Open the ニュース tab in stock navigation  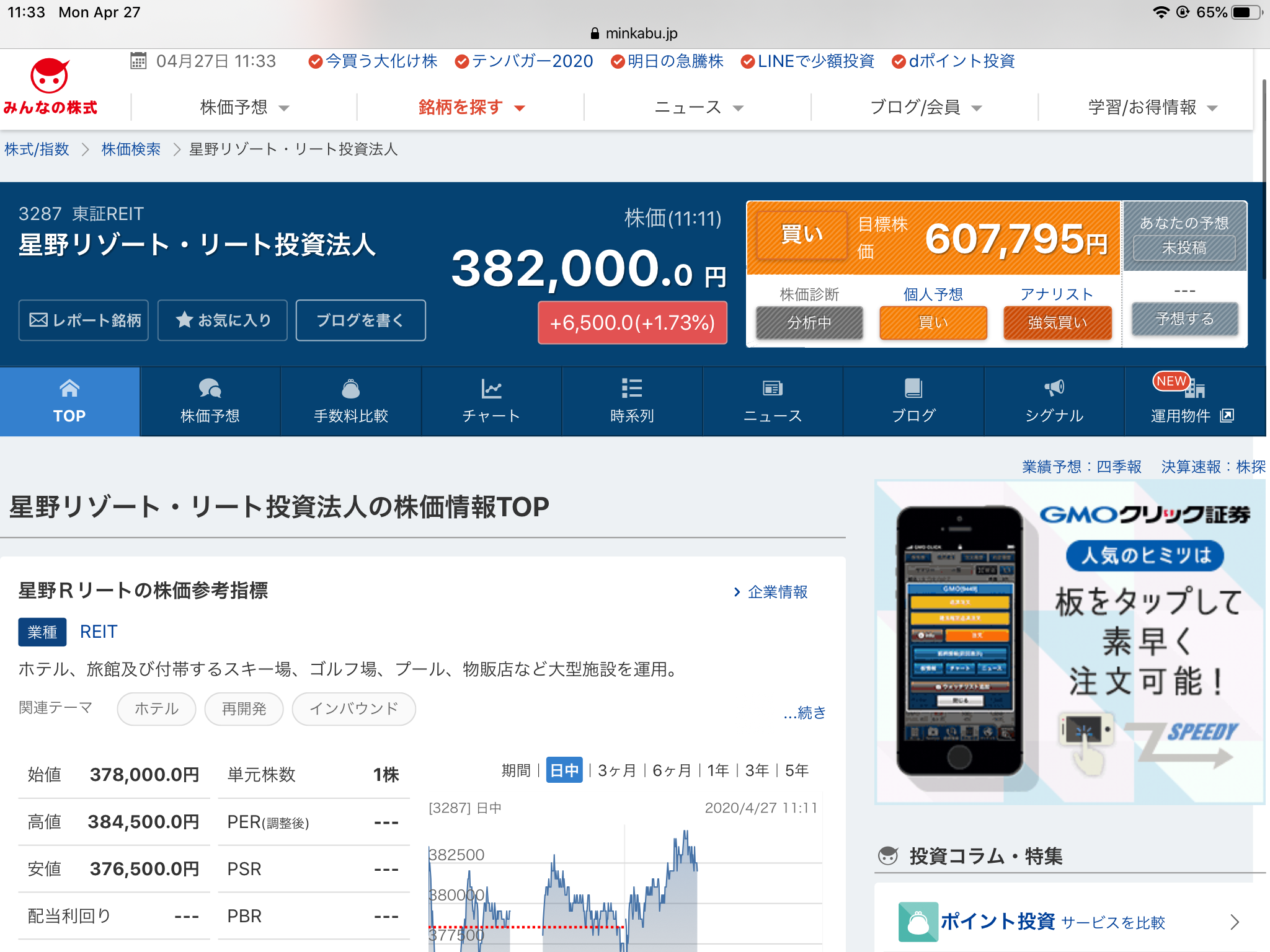pyautogui.click(x=773, y=402)
